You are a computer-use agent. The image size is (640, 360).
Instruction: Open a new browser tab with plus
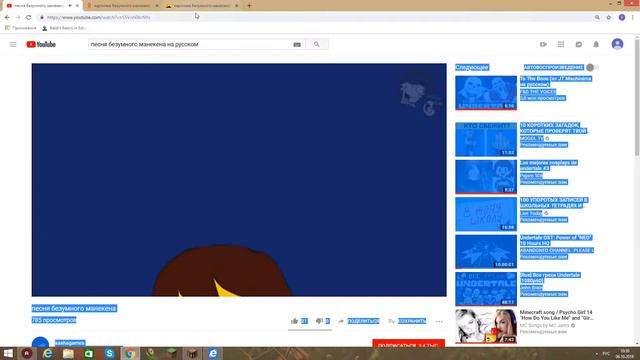[249, 6]
